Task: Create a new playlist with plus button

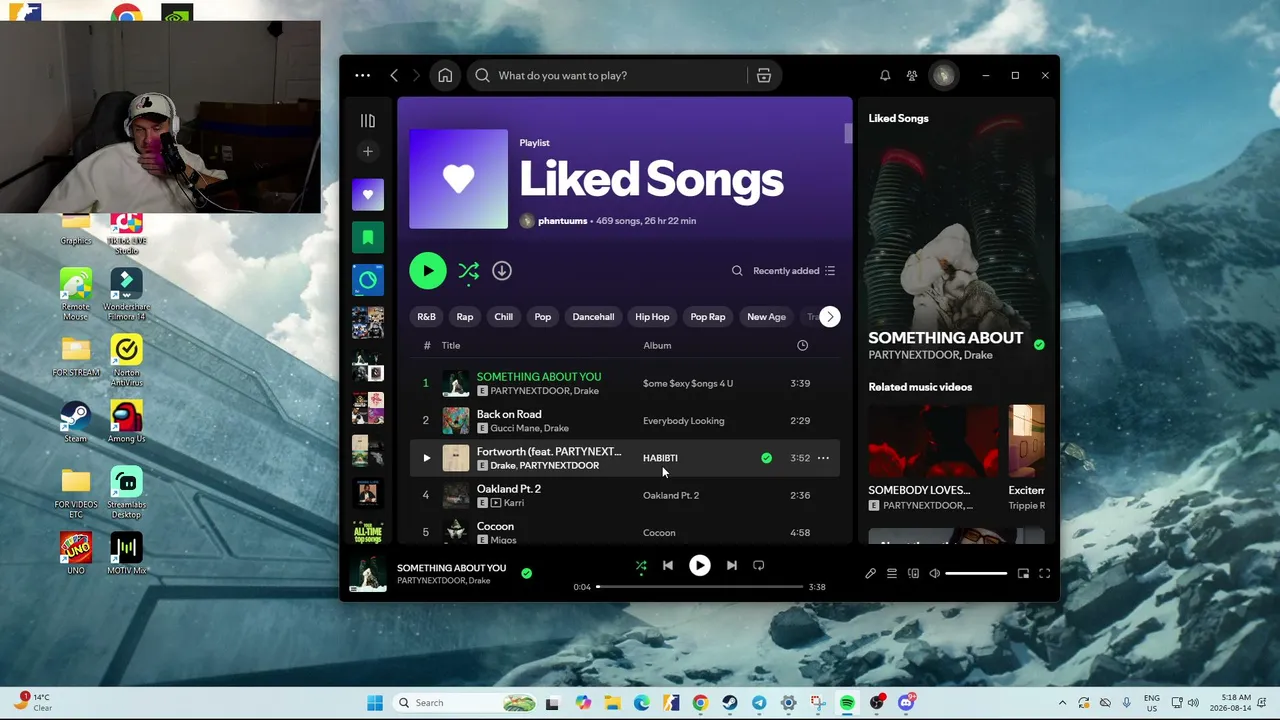Action: (x=368, y=151)
